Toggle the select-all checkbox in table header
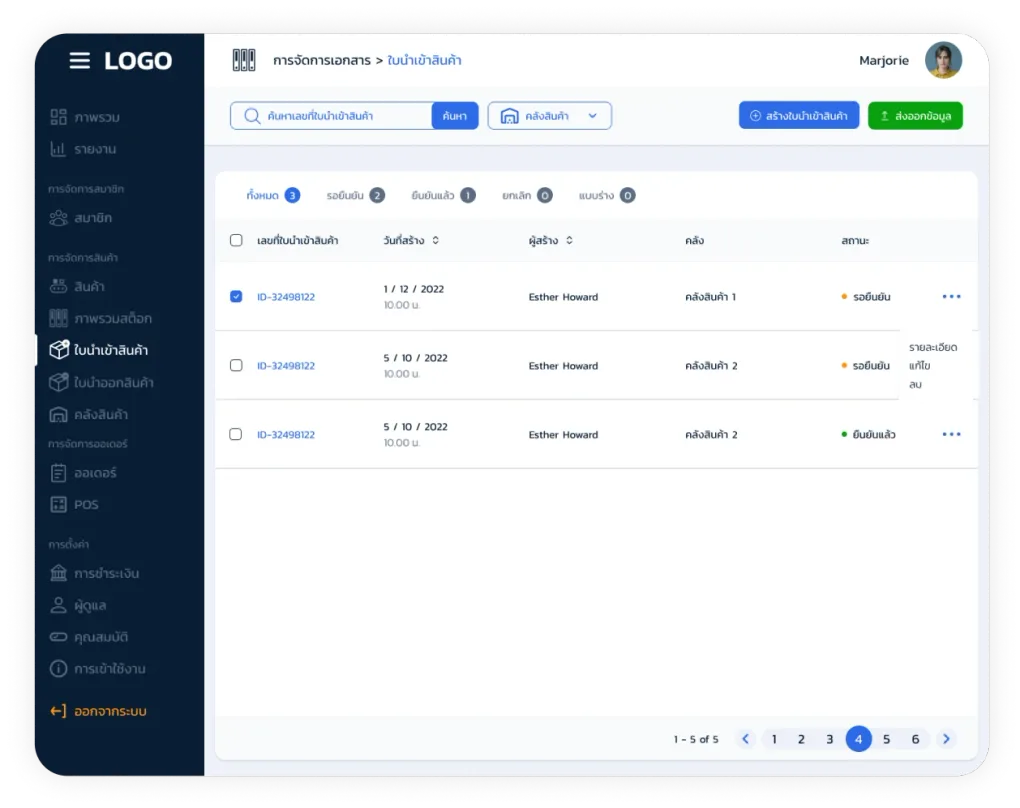The width and height of the screenshot is (1020, 808). [x=236, y=240]
